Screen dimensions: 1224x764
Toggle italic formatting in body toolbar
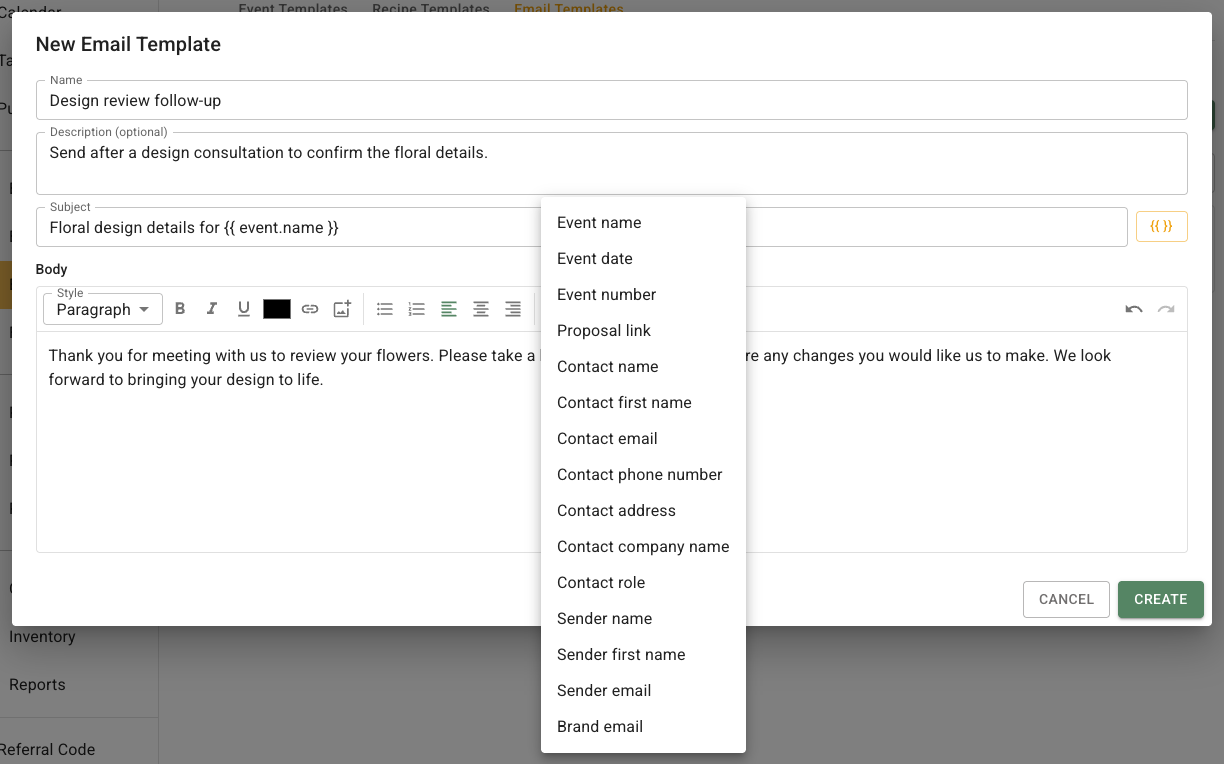(212, 309)
